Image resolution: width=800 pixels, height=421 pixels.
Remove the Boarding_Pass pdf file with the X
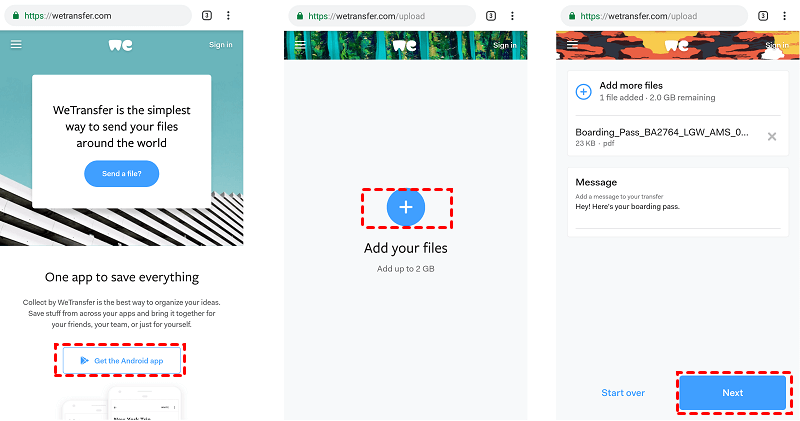pos(771,136)
